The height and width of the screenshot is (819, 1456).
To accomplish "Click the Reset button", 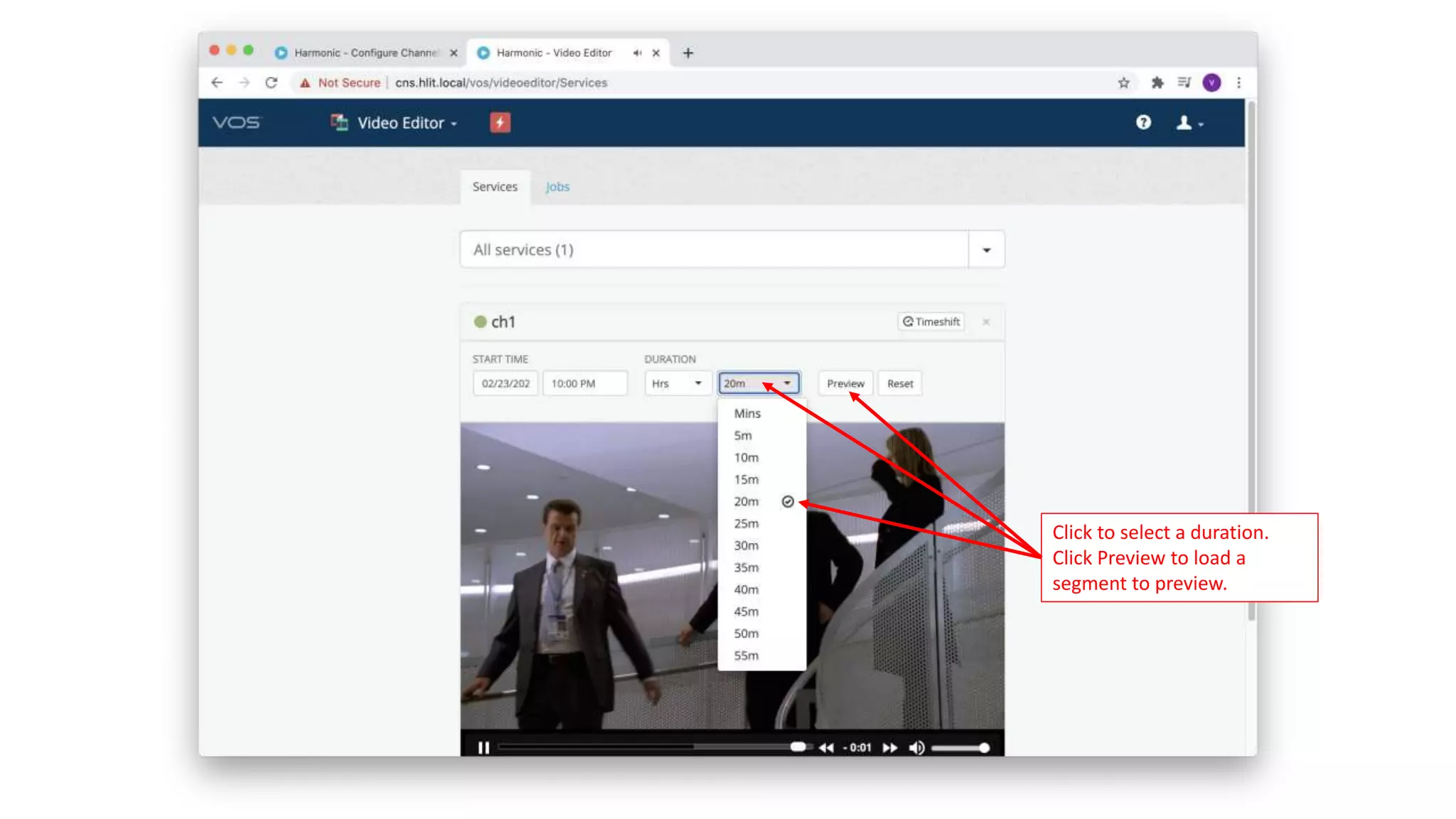I will [899, 383].
